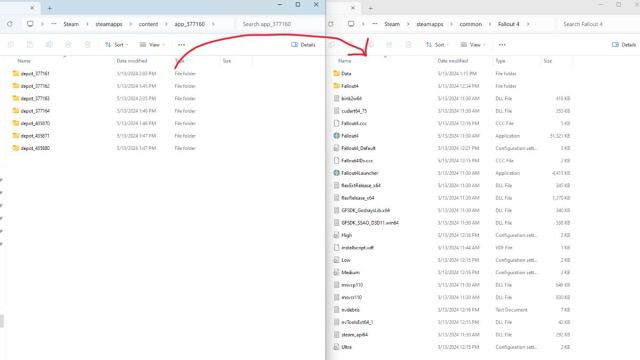Click steamapps breadcrumb in Fallout 4 window

(x=430, y=24)
